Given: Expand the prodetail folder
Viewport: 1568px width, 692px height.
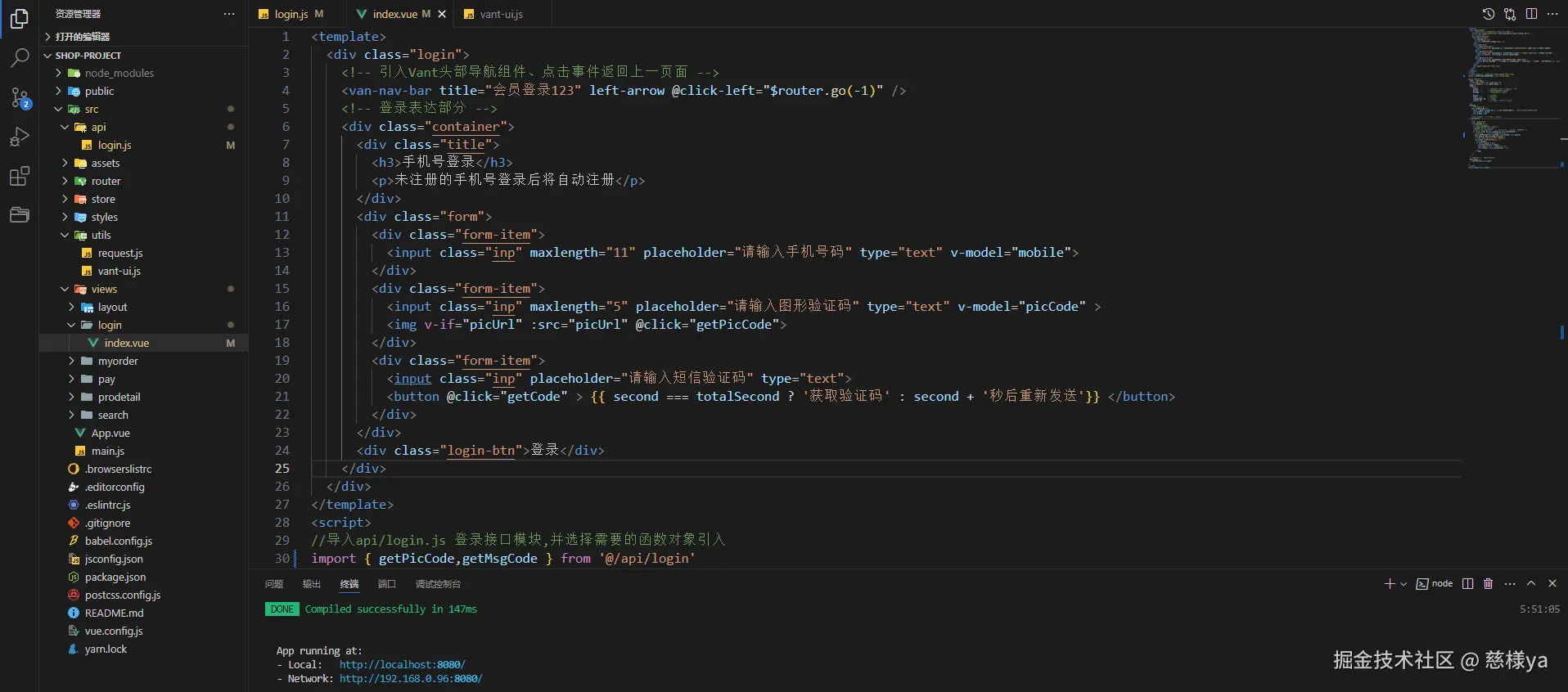Looking at the screenshot, I should pos(144,397).
